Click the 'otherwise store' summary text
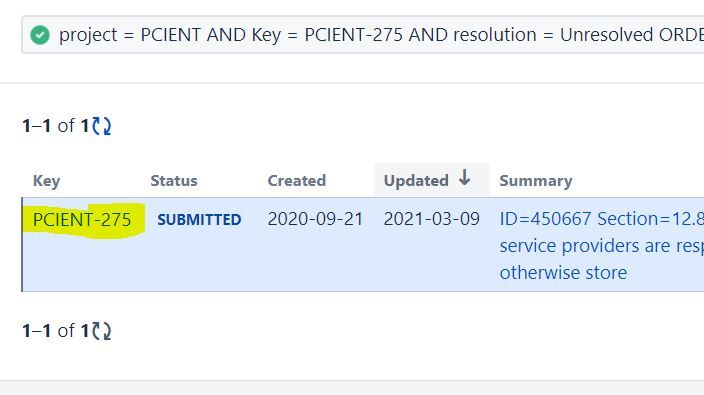704x395 pixels. click(563, 272)
